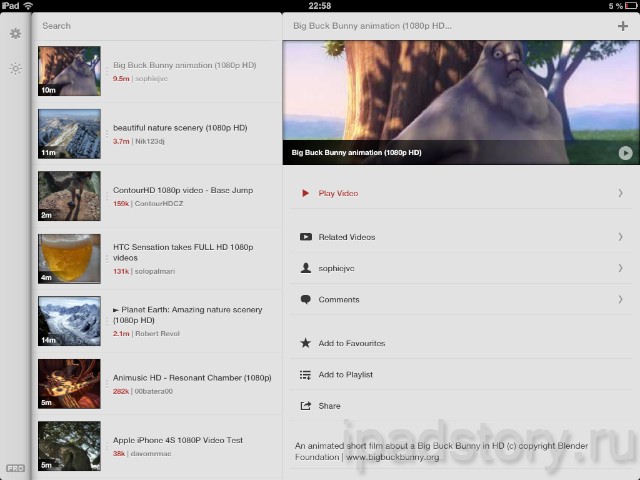Select 'Big Buck Bunny animation (1080p HD)' list title
Screen dimensions: 640x480
(184, 65)
